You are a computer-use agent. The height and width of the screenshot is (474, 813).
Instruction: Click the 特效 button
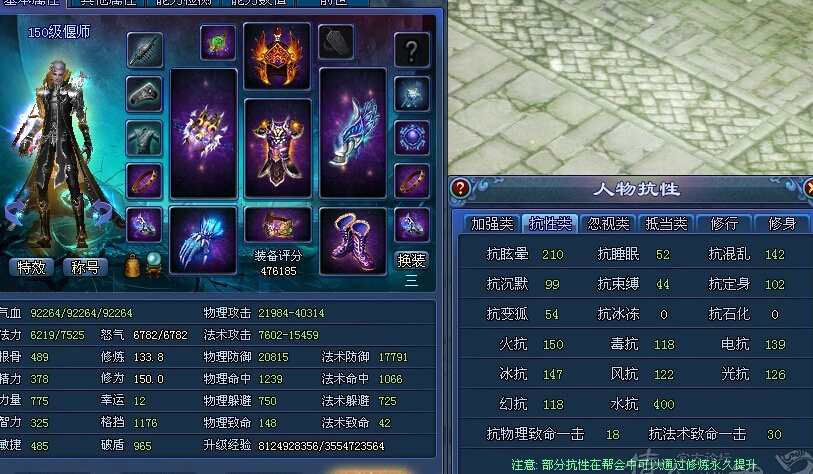coord(31,268)
